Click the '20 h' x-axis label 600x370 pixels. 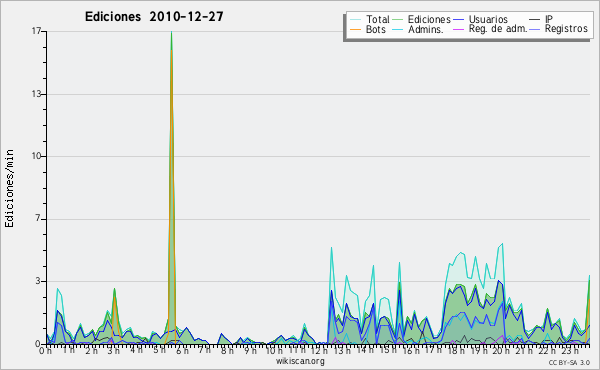[501, 350]
